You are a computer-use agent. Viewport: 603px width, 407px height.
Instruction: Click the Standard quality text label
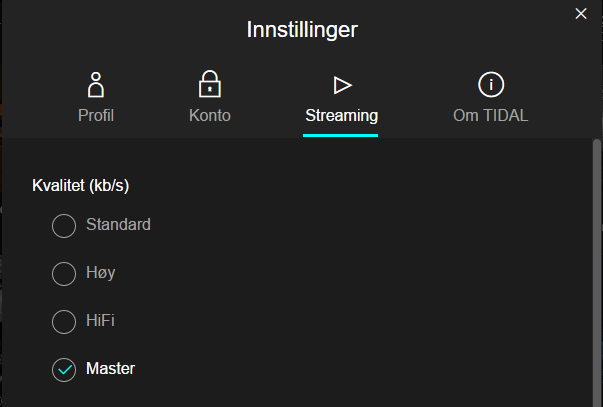[x=118, y=225]
